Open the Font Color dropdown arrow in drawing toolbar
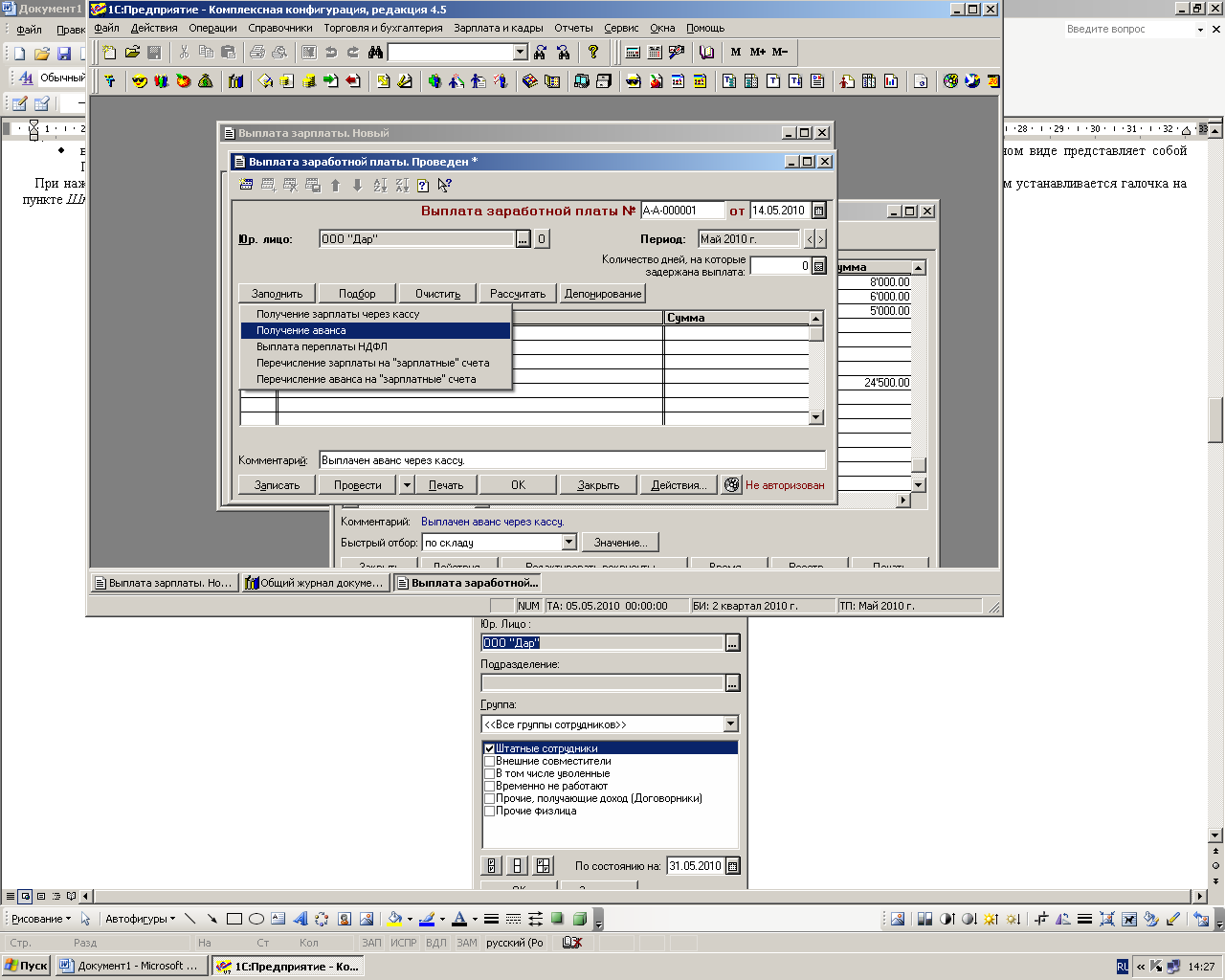1225x980 pixels. (475, 919)
